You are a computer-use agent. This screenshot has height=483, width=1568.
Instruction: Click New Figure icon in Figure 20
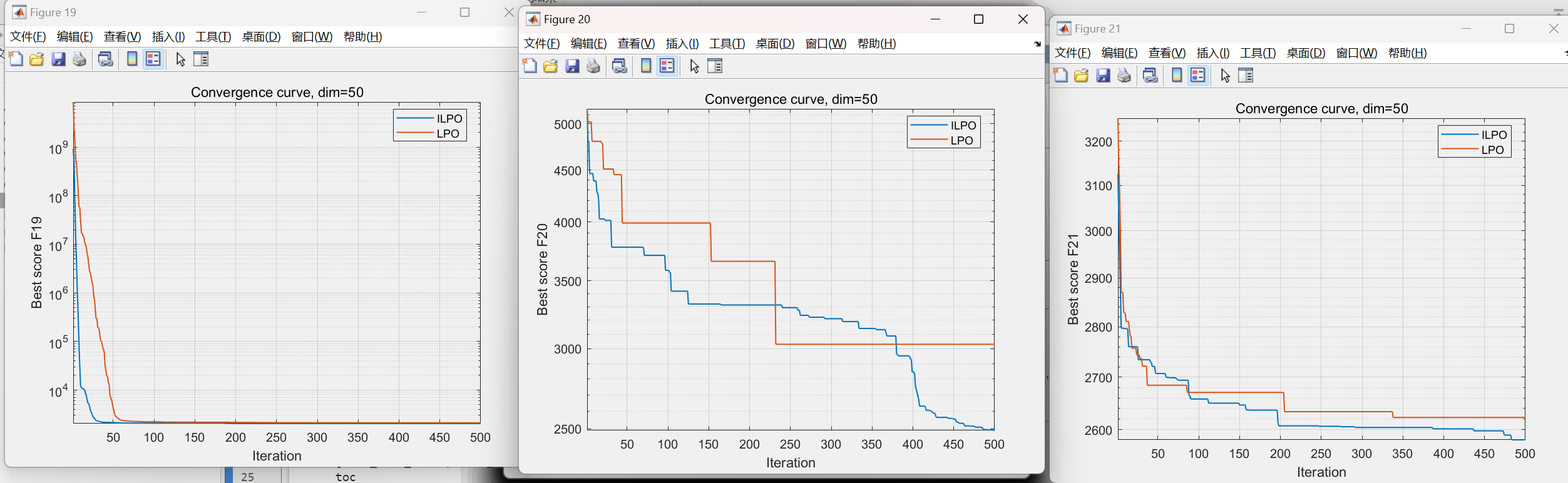tap(530, 66)
